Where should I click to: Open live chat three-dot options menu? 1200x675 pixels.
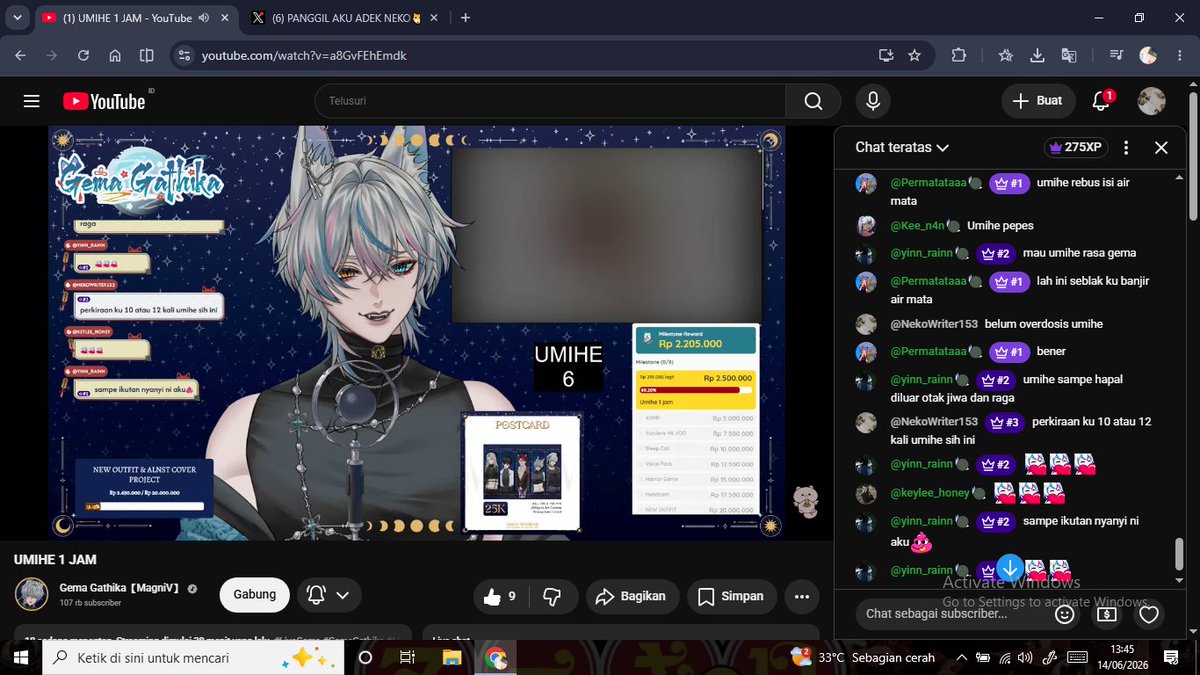coord(1126,147)
